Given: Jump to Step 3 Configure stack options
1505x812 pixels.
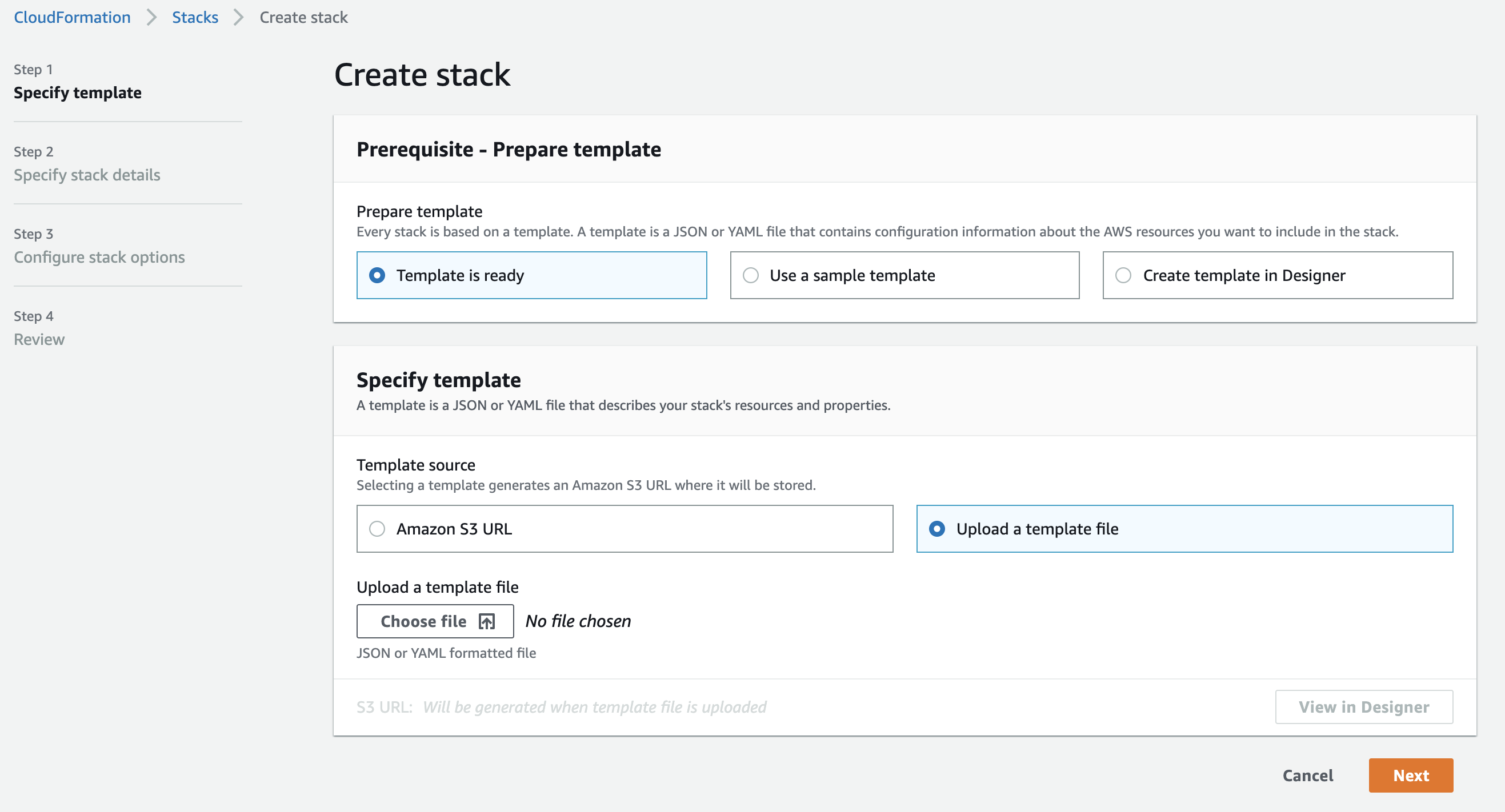Looking at the screenshot, I should point(99,258).
